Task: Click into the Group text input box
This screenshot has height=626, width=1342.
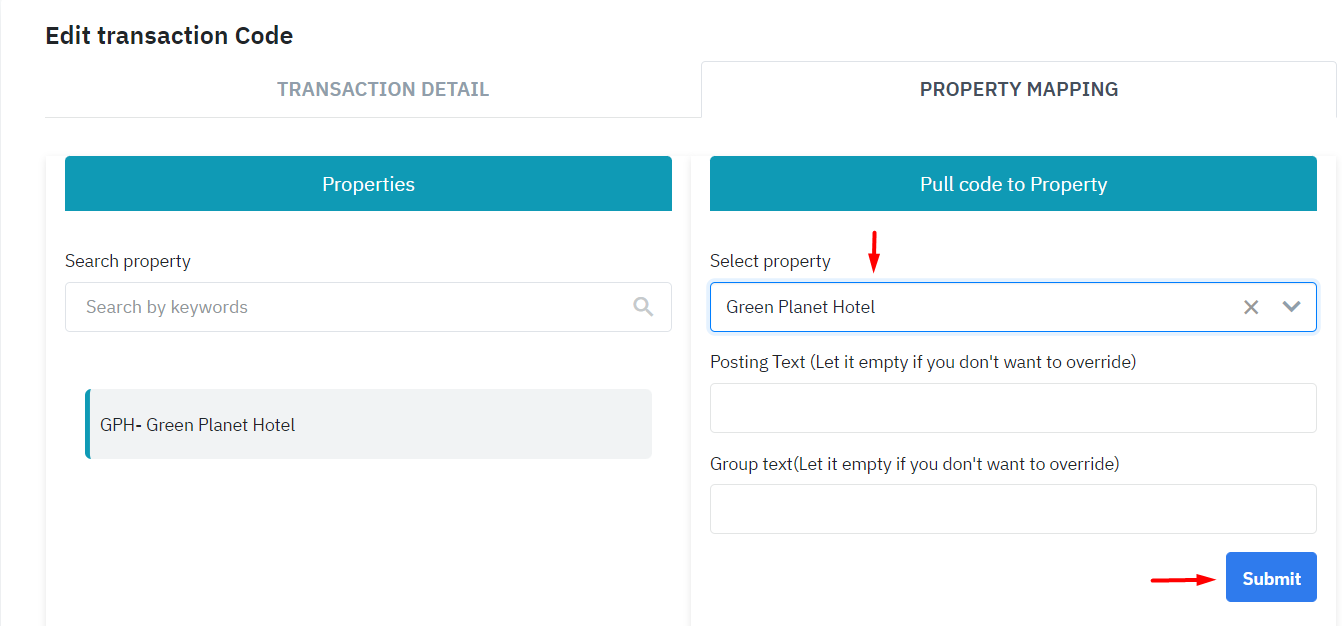Action: click(x=1013, y=509)
